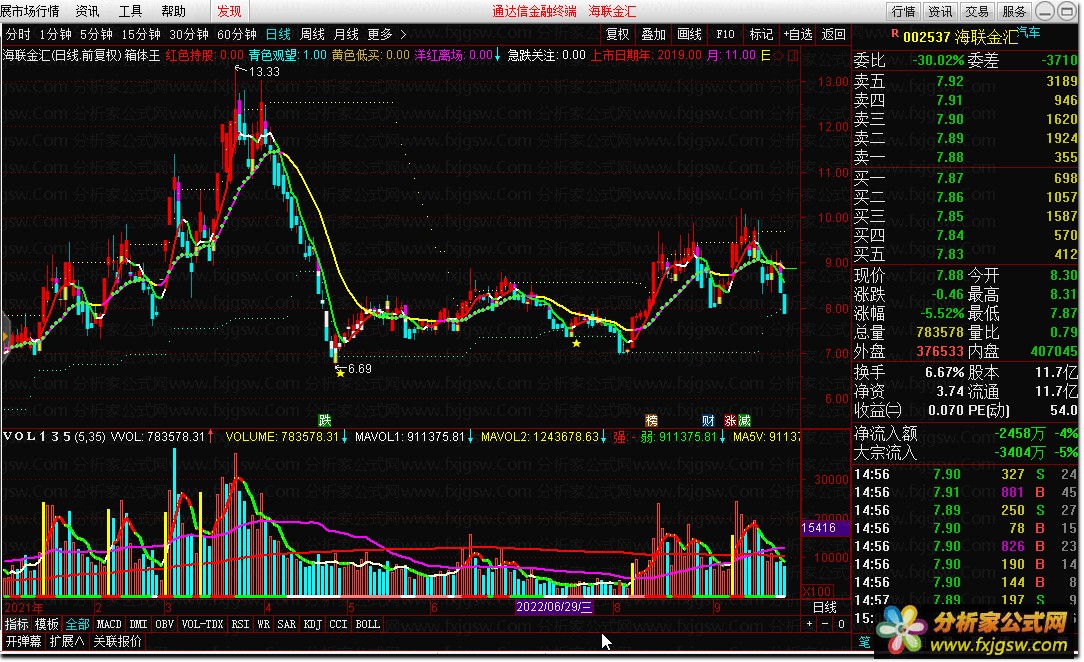Zoom in with the plus button
The image size is (1084, 662).
tap(810, 624)
